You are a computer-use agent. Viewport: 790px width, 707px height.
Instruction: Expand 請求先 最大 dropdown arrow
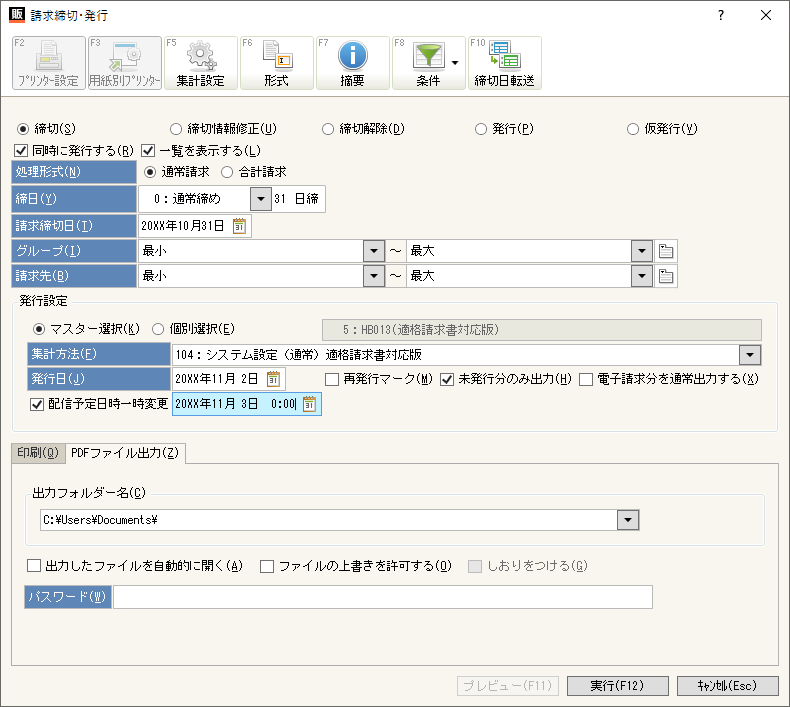coord(642,276)
